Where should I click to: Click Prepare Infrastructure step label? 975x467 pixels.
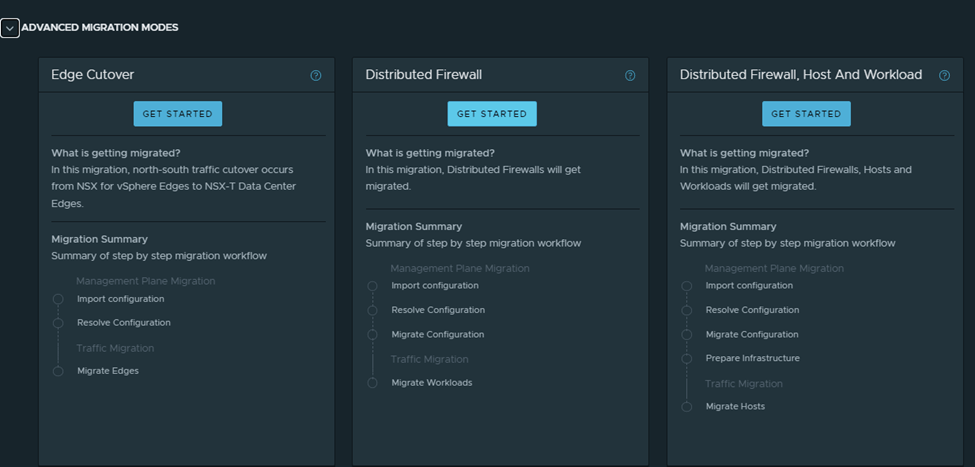point(752,359)
